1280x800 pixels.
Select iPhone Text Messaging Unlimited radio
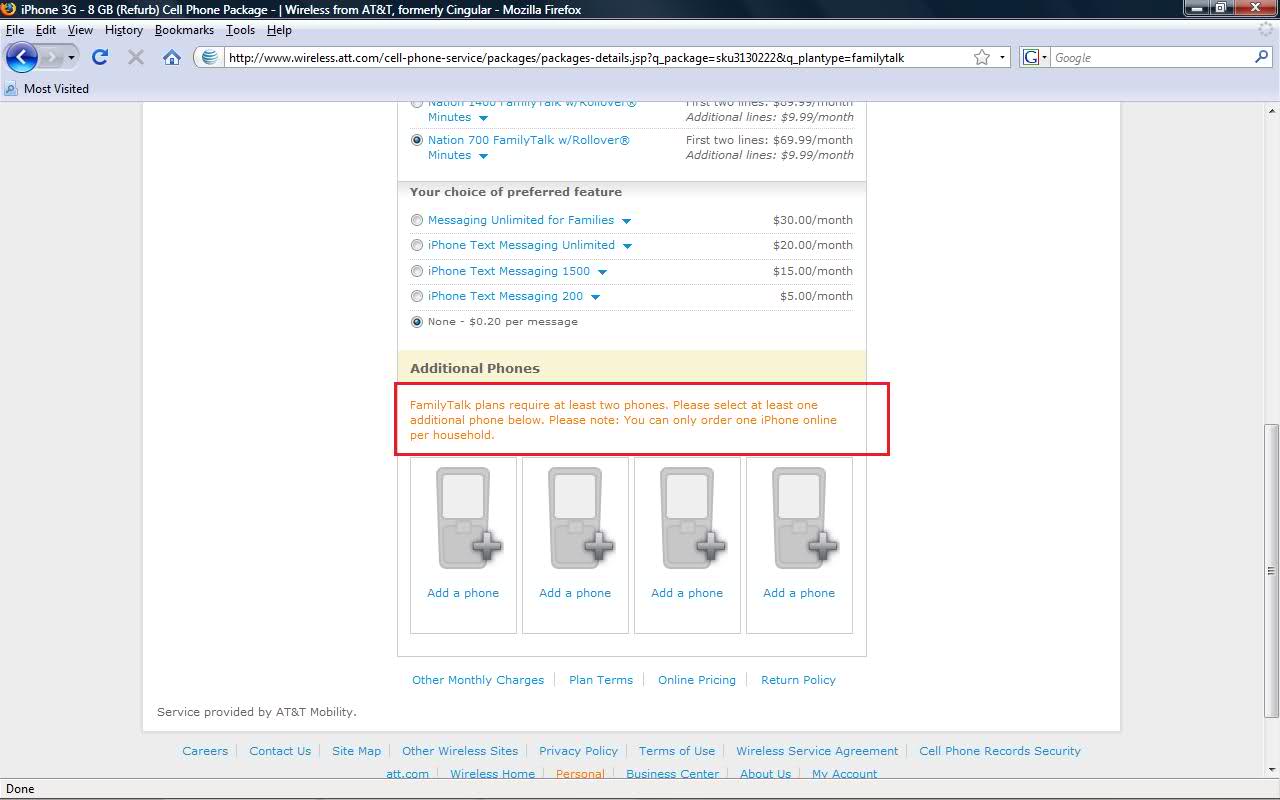click(417, 245)
